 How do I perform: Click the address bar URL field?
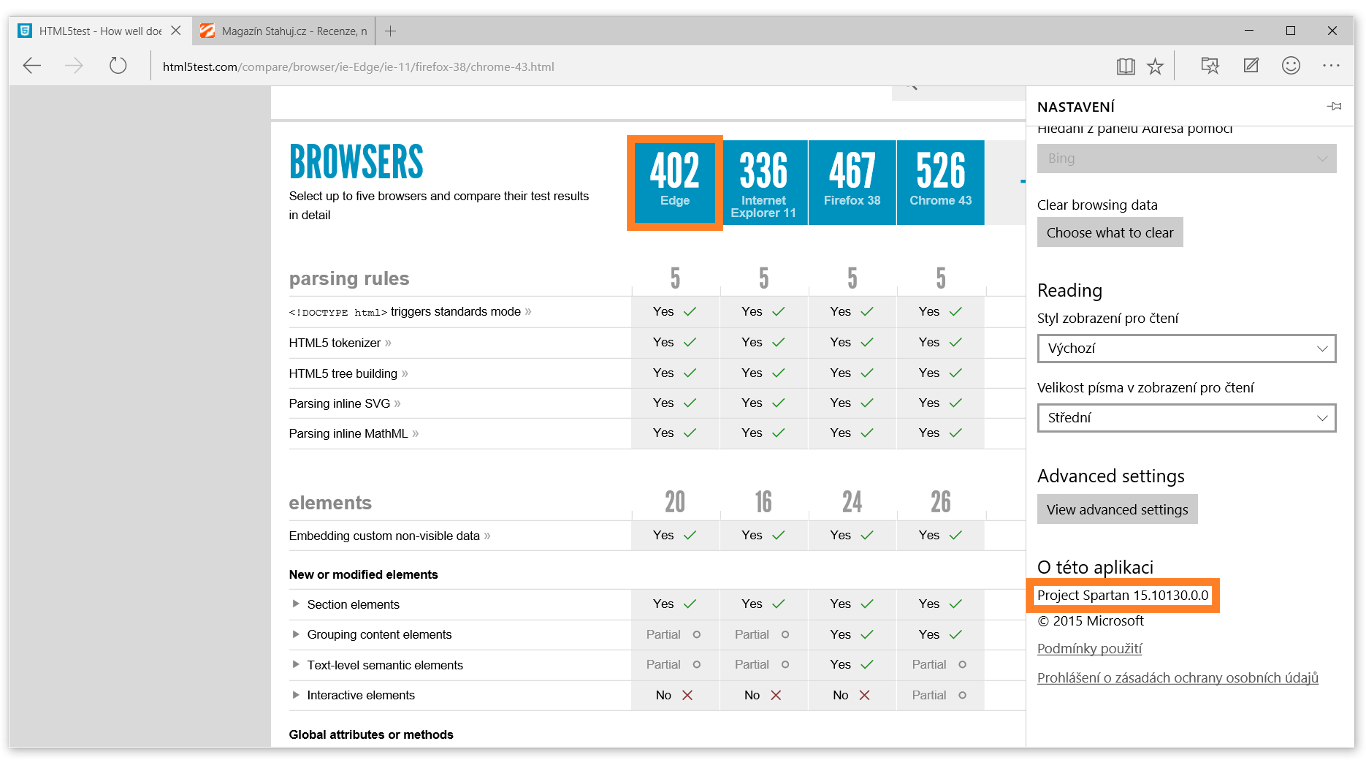(358, 67)
